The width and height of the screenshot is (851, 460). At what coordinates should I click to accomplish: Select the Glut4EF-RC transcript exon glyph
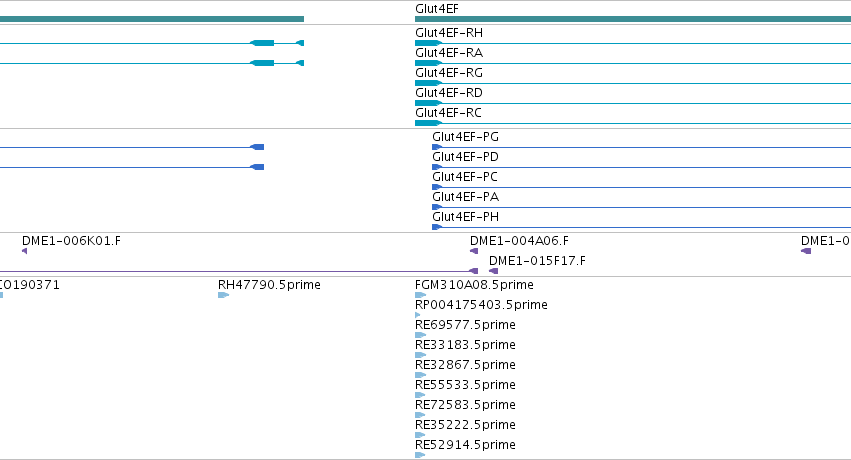tap(428, 123)
